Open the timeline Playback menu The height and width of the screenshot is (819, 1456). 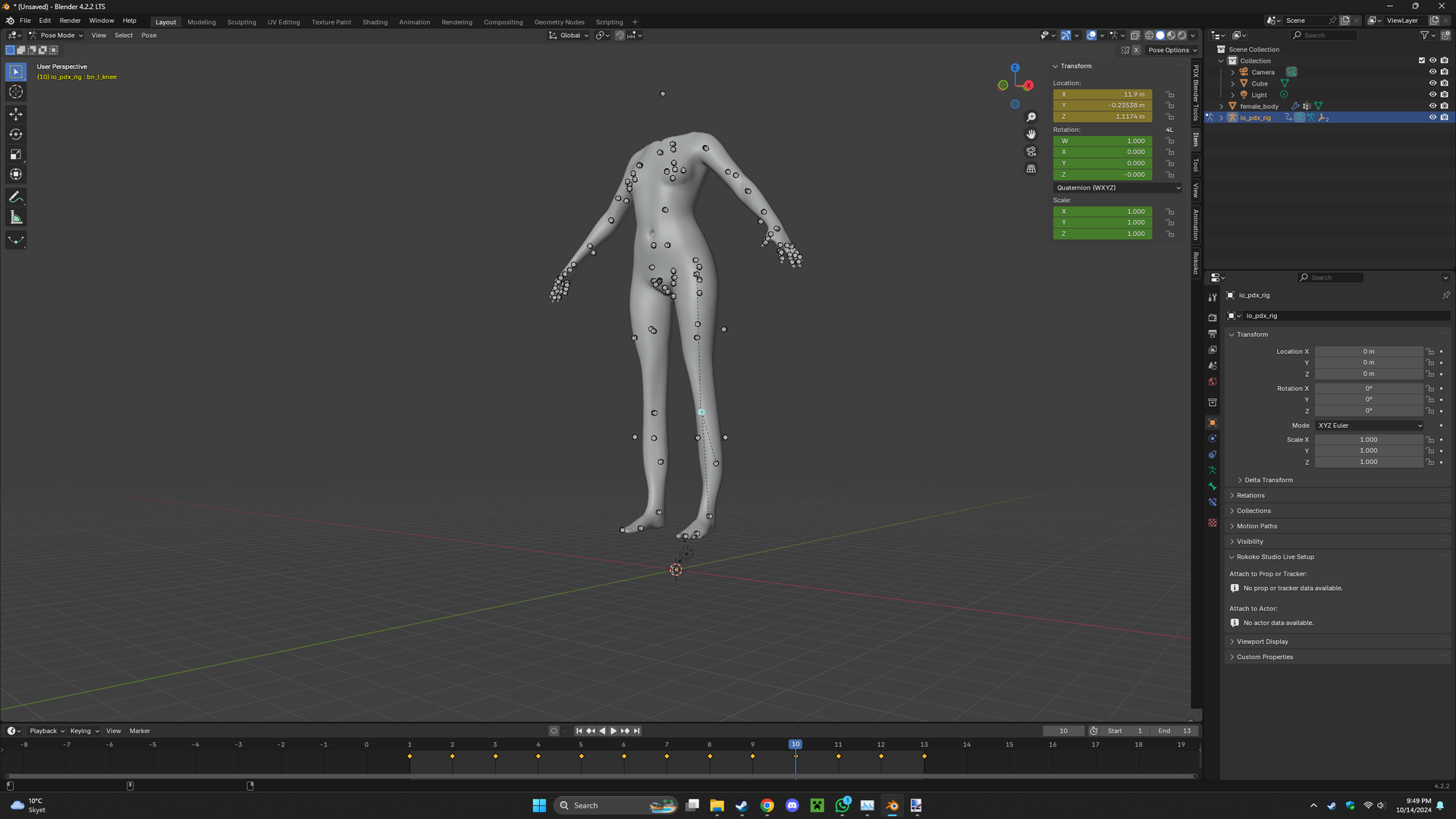click(47, 731)
